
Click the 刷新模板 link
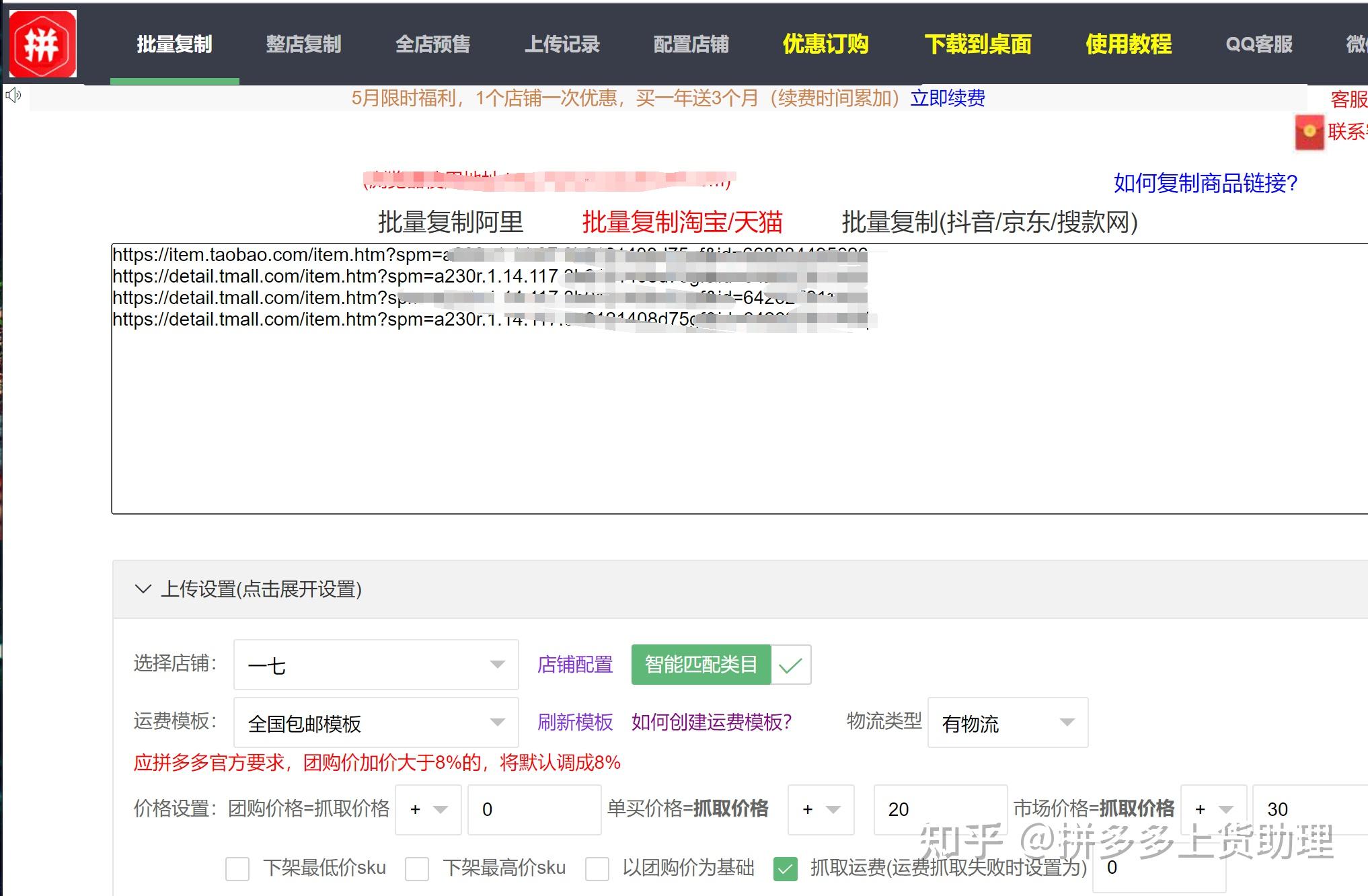tap(575, 722)
